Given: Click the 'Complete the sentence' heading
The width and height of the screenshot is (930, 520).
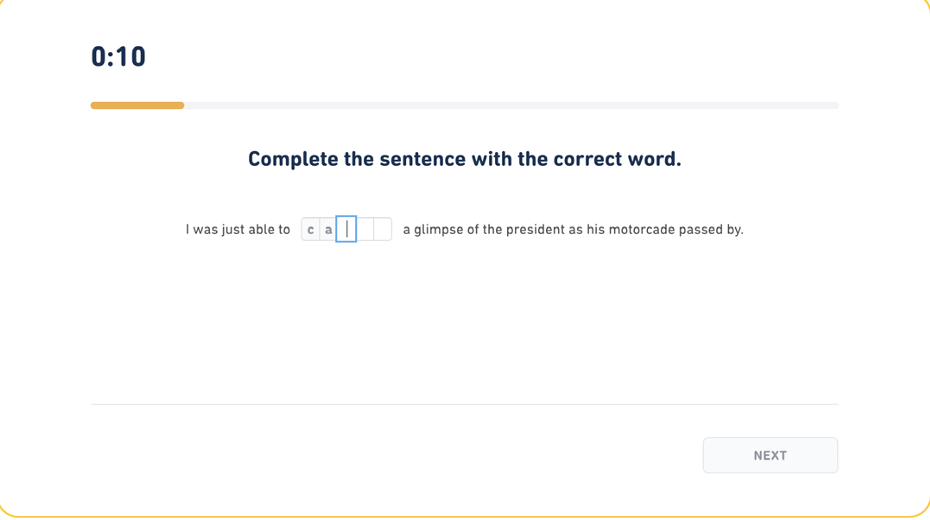Looking at the screenshot, I should [x=464, y=159].
